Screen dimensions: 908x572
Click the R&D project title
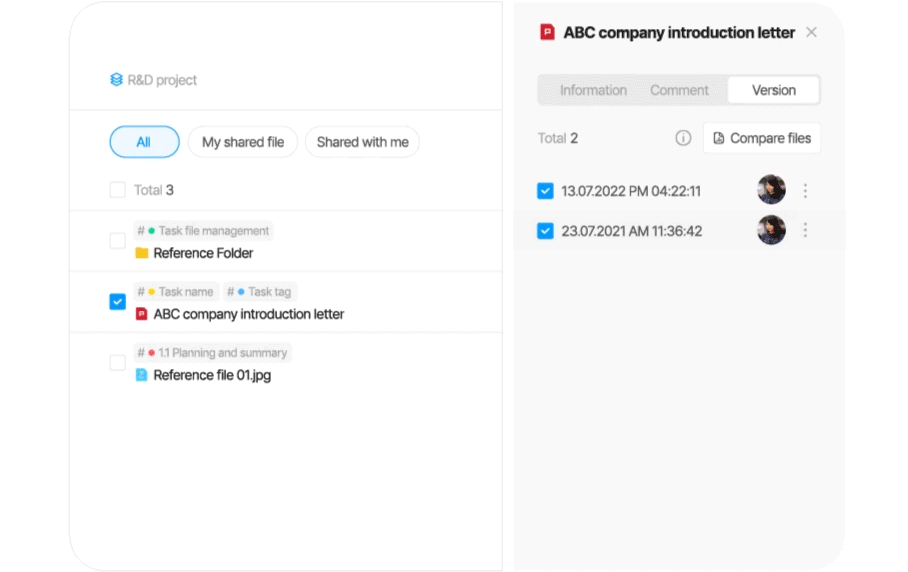[x=162, y=80]
